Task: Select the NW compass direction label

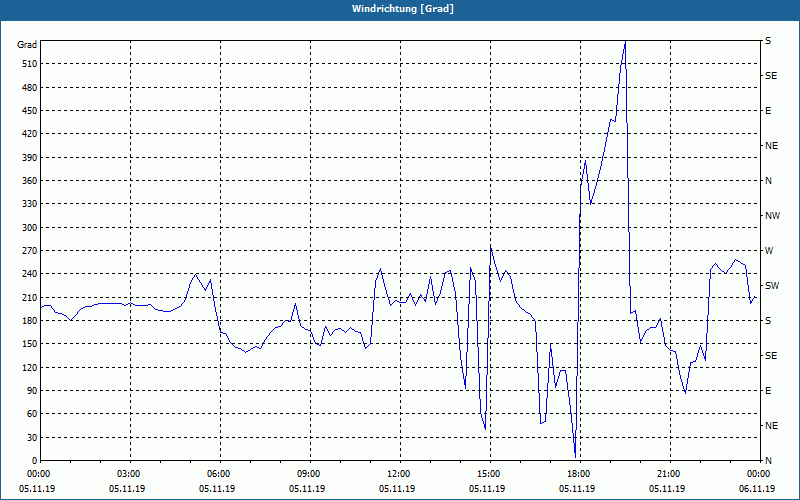Action: click(x=772, y=216)
